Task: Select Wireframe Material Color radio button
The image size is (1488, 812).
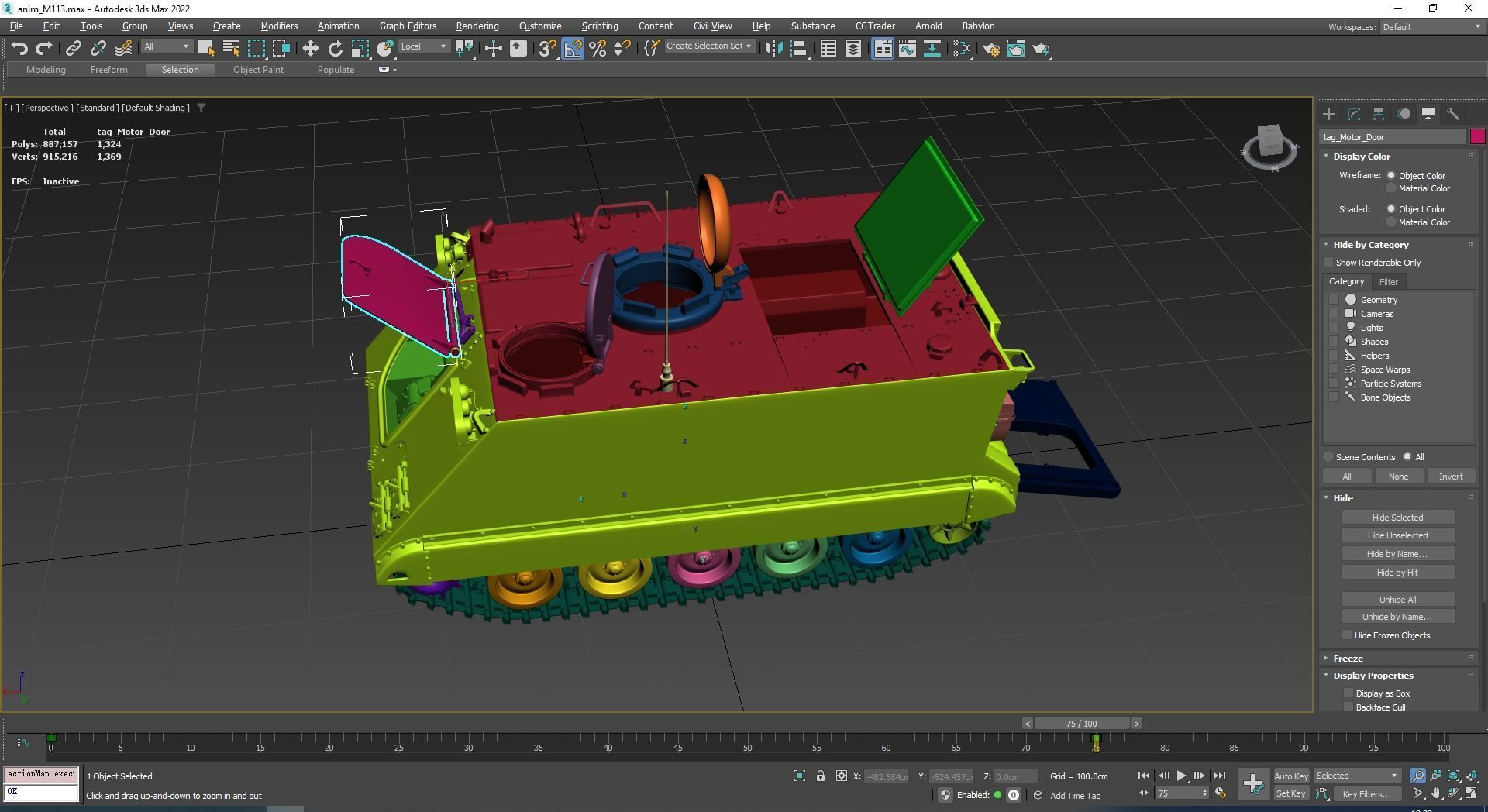Action: pyautogui.click(x=1391, y=188)
